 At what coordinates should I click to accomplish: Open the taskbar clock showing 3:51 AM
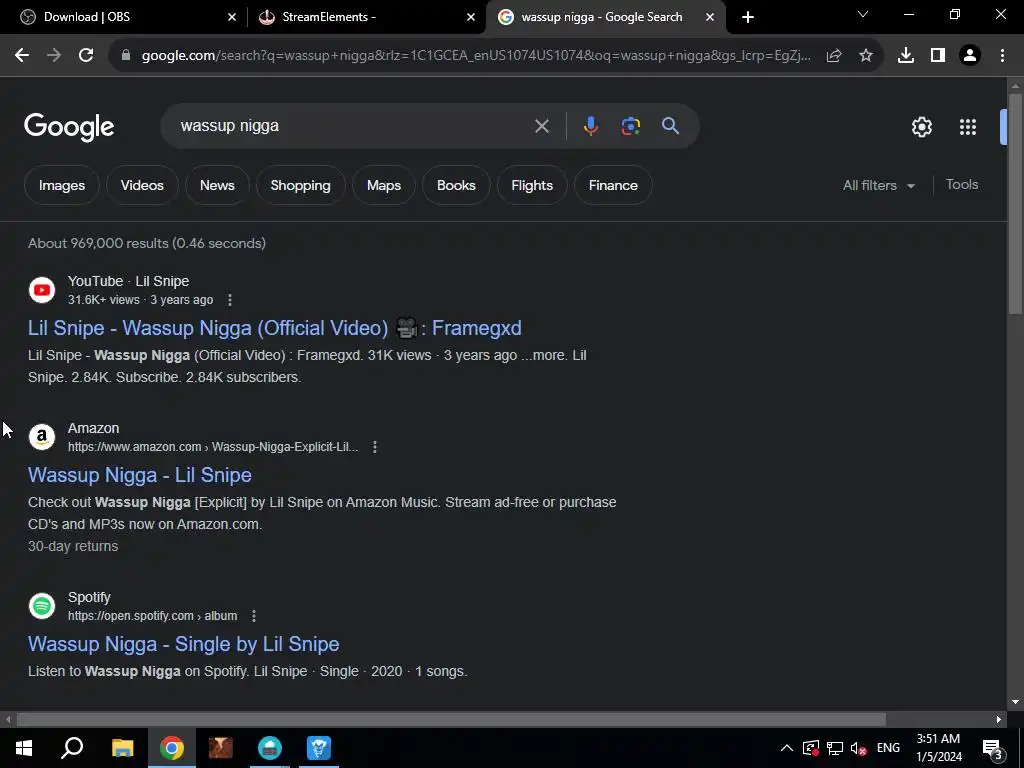(939, 748)
